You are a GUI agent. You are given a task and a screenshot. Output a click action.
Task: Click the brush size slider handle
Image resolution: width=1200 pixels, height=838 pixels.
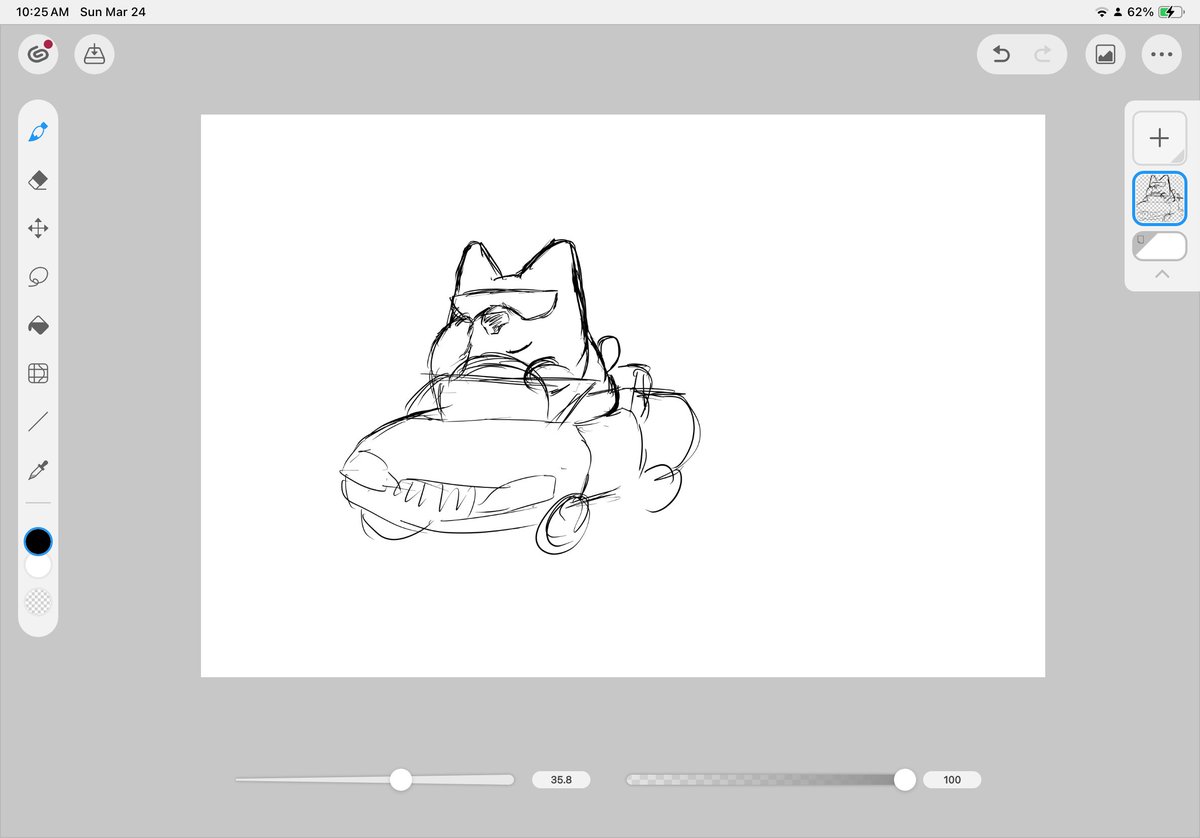coord(401,780)
